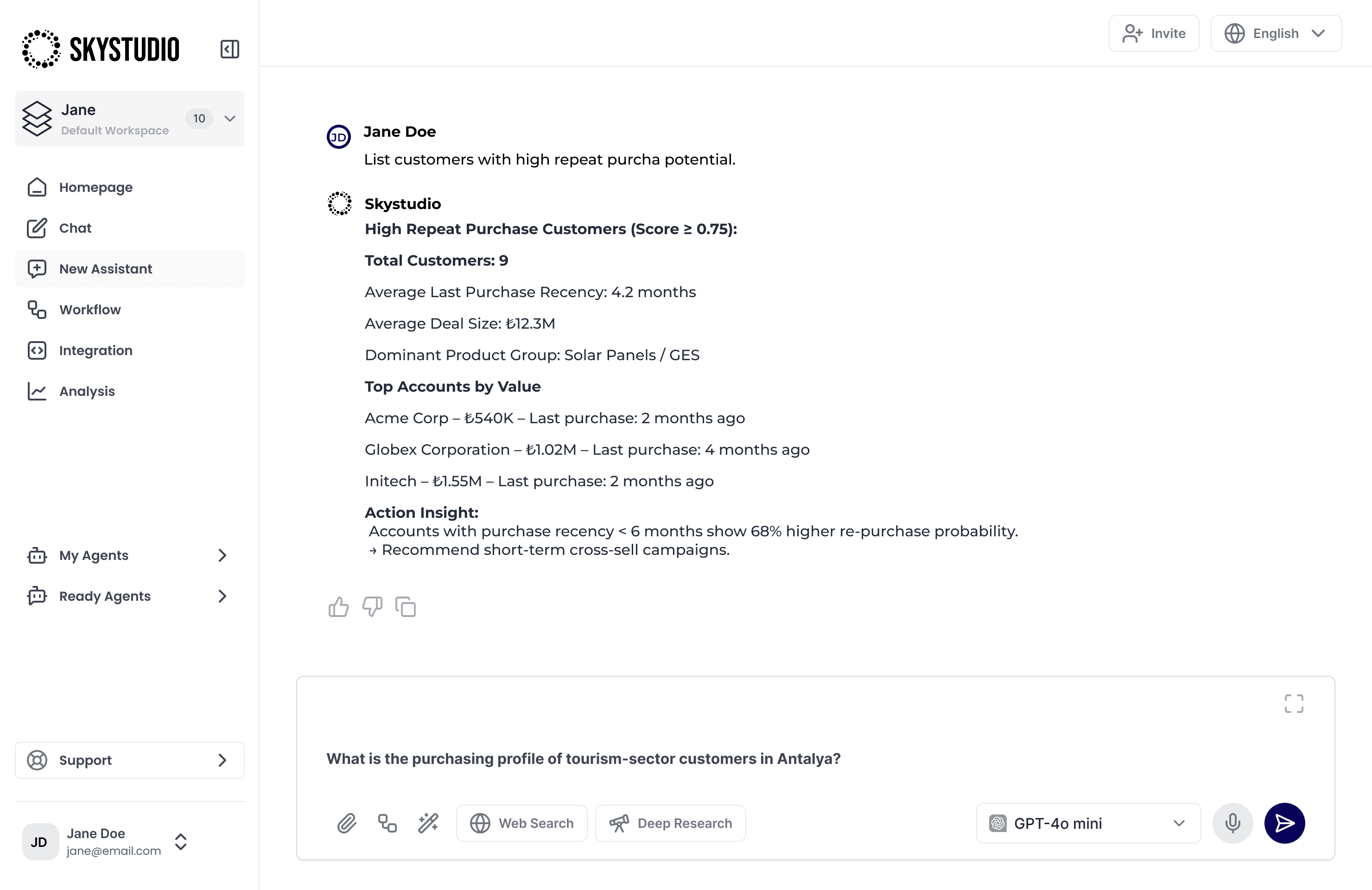Click the attach file paperclip icon
Viewport: 1372px width, 890px height.
coord(346,823)
